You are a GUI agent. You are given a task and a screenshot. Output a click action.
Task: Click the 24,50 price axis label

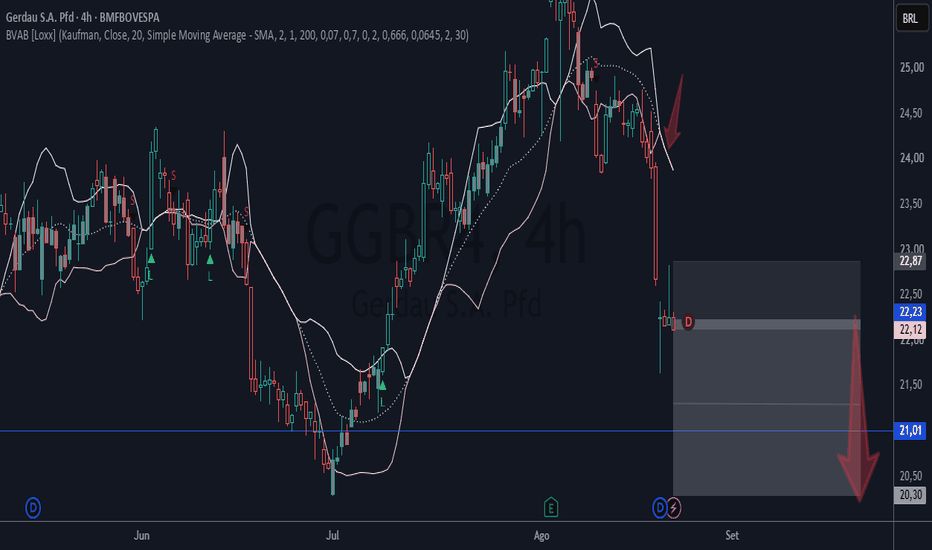[x=911, y=113]
